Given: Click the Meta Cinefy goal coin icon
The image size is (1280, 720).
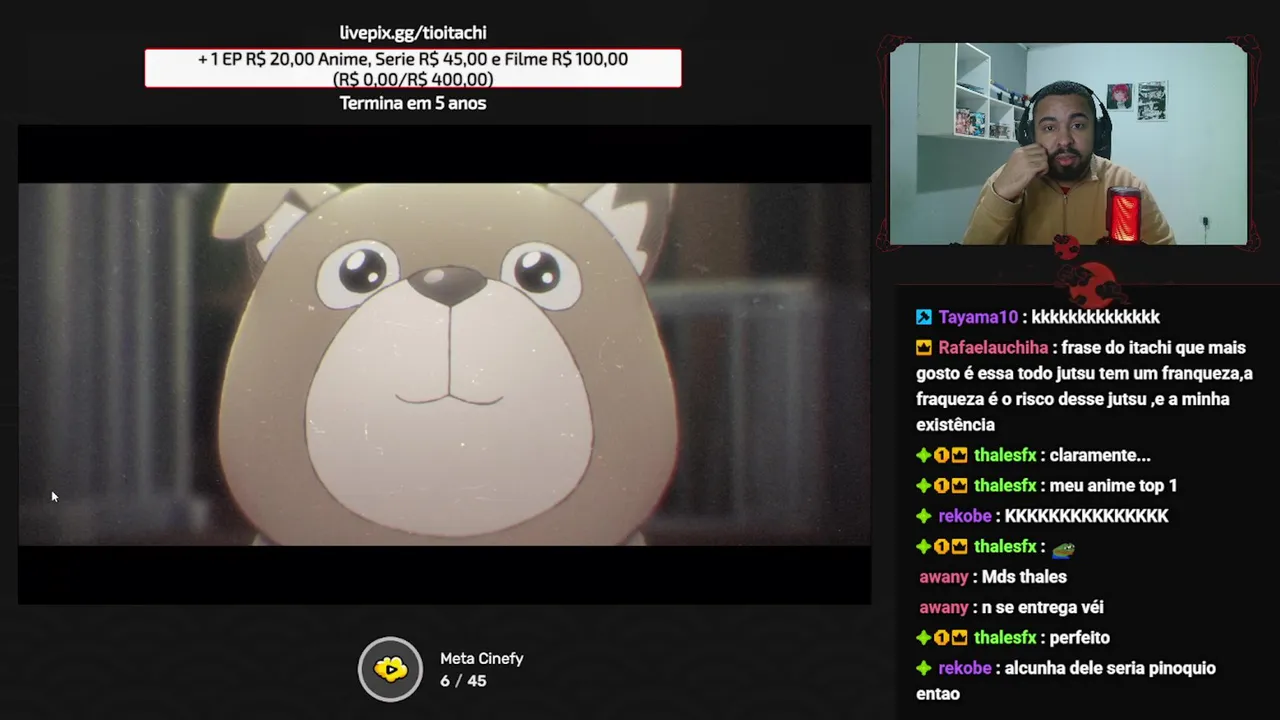Looking at the screenshot, I should click(x=391, y=669).
